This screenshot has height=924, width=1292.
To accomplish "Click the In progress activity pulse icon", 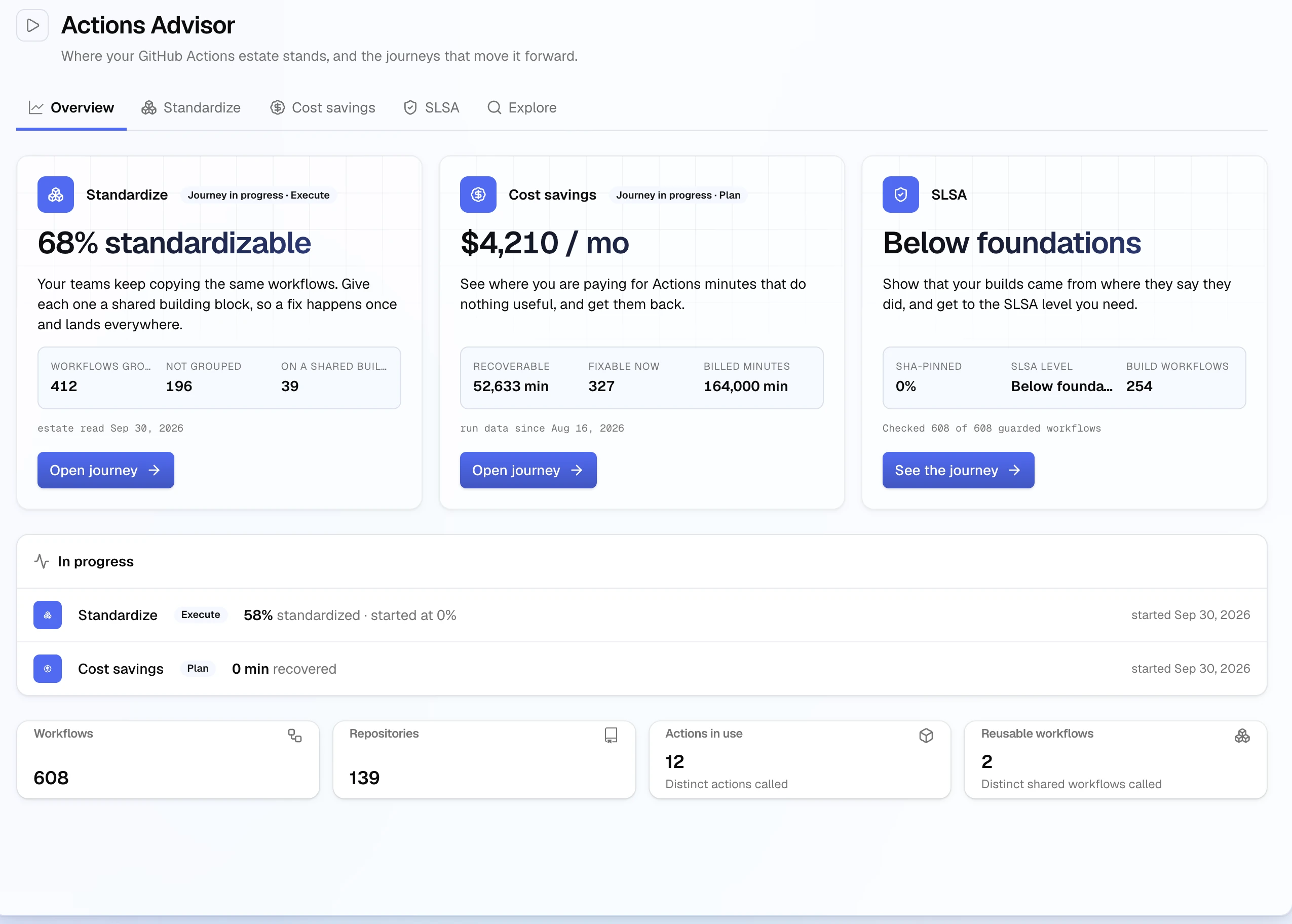I will pyautogui.click(x=42, y=562).
